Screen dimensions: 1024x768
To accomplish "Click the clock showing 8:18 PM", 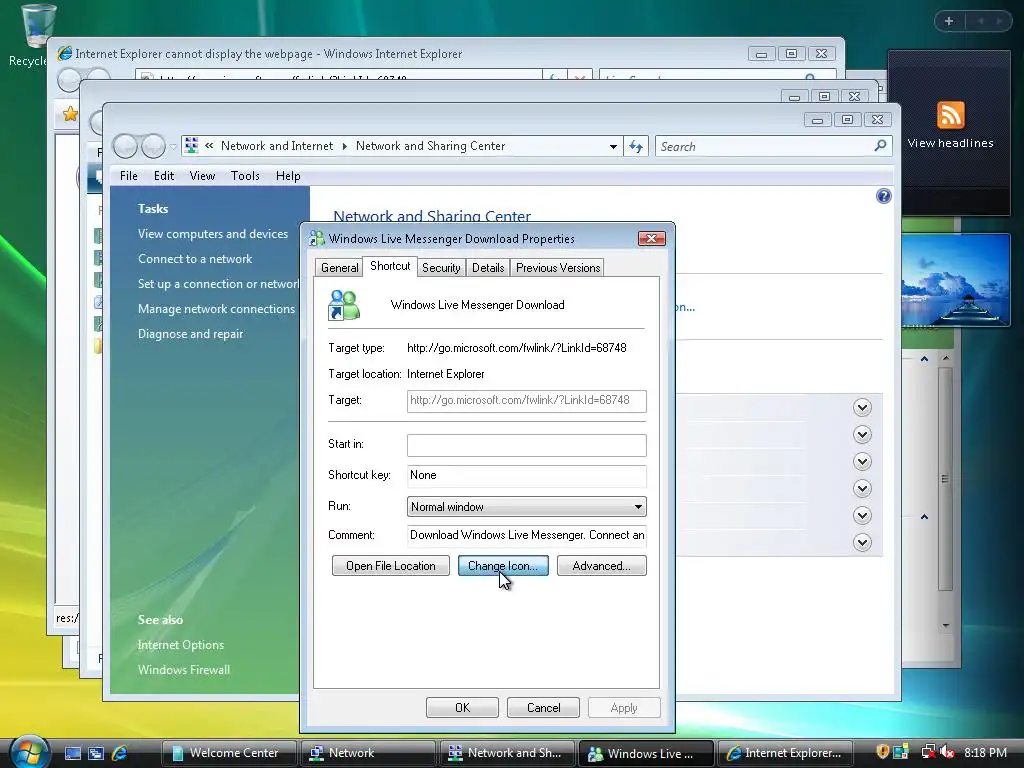I will (985, 752).
